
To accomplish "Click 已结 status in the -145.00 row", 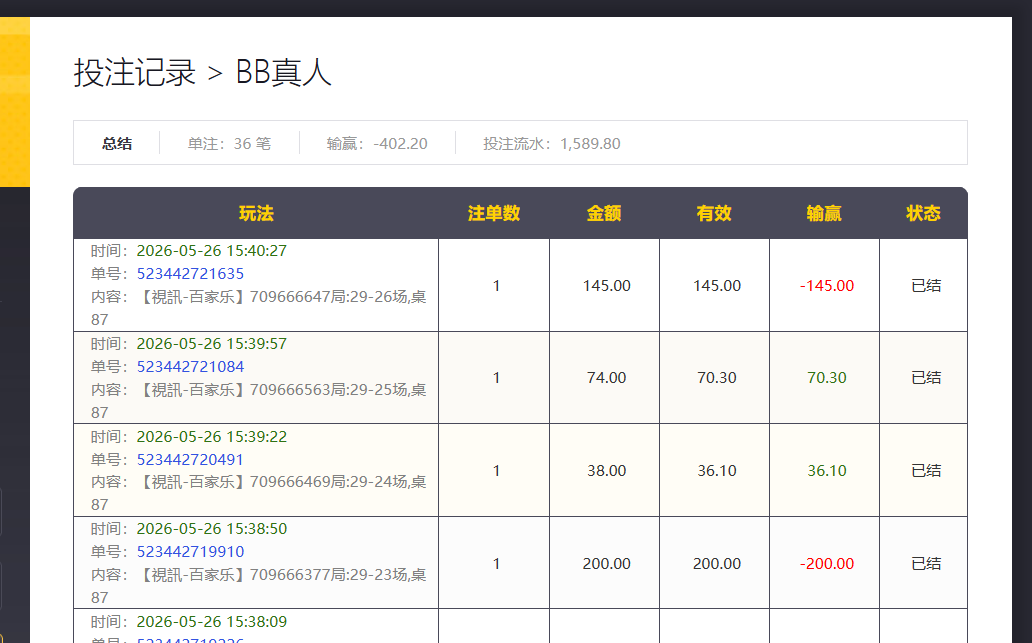I will click(926, 286).
